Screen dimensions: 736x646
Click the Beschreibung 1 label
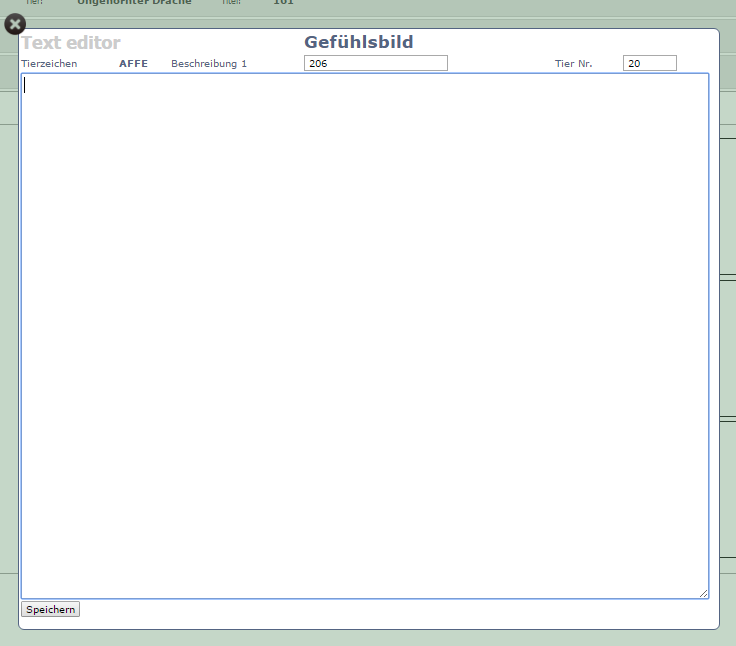tap(209, 64)
